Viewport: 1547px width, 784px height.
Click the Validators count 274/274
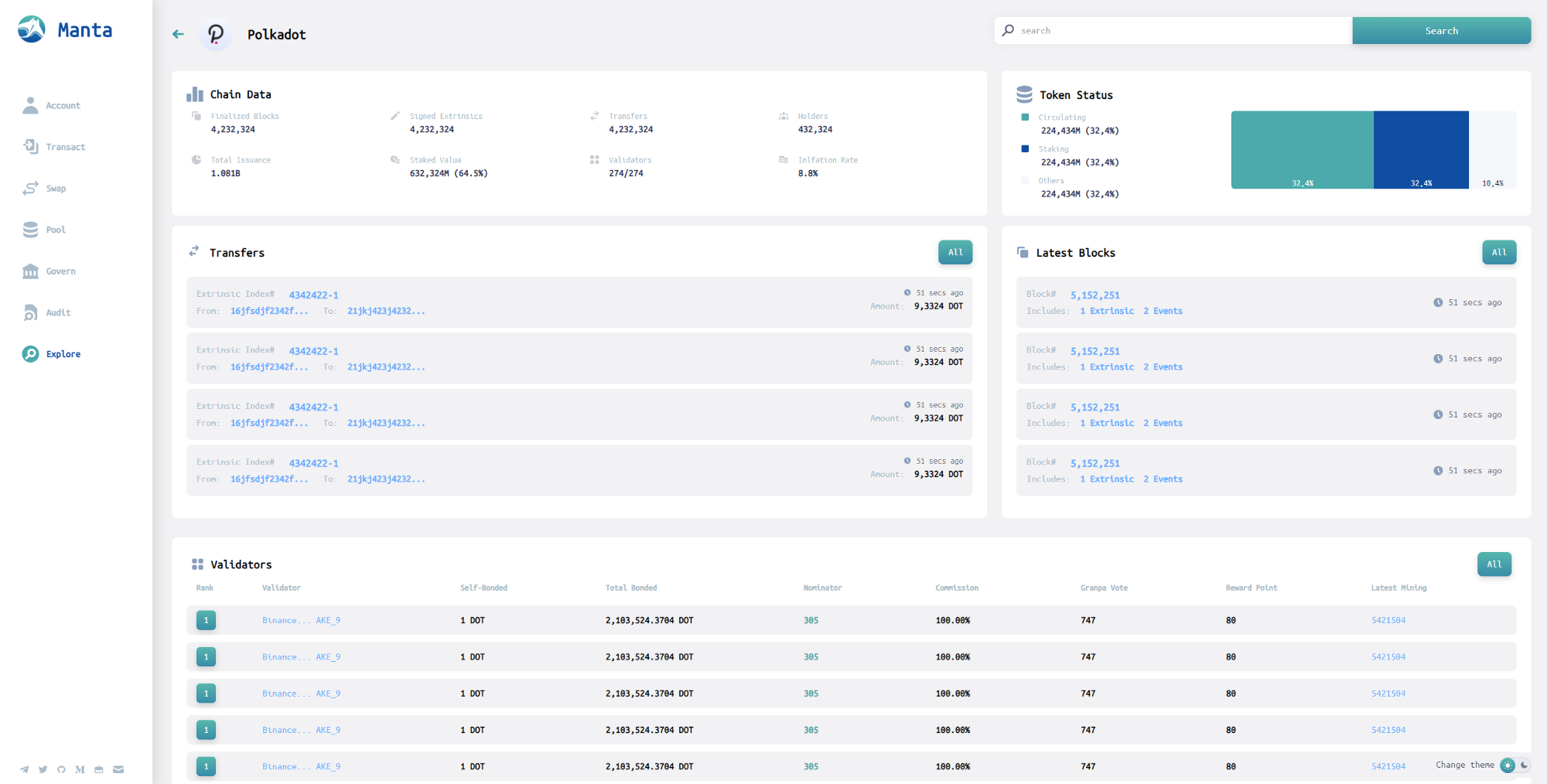[626, 174]
